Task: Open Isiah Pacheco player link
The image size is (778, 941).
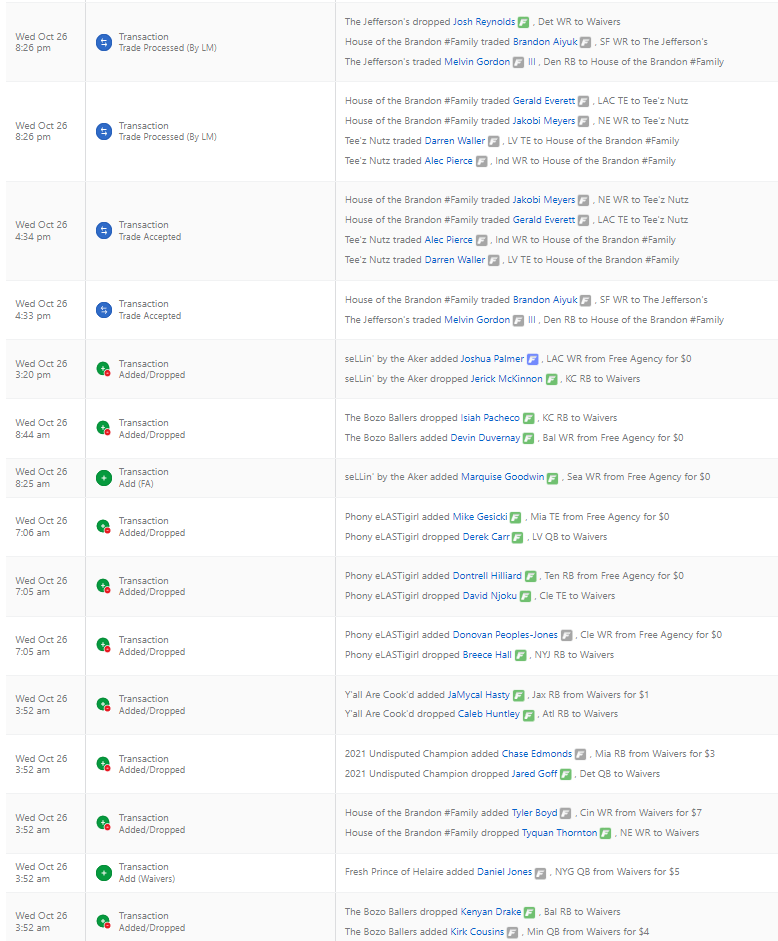Action: pos(489,418)
